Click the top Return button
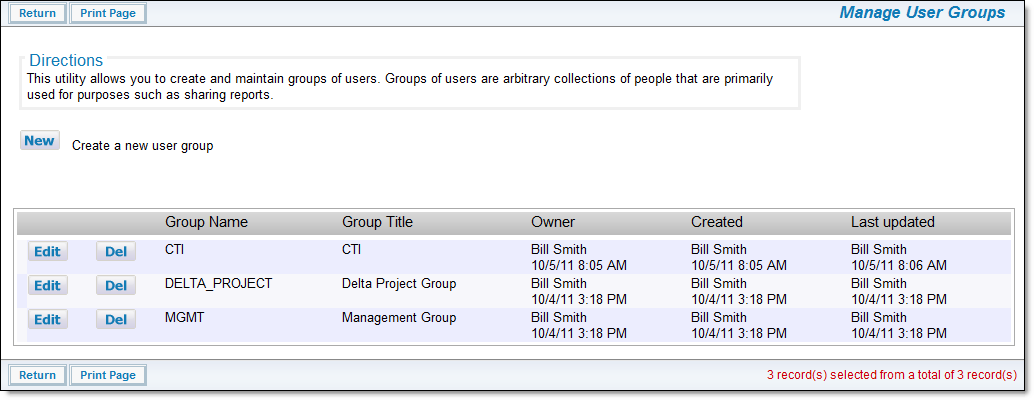Screen dimensions: 1034x400 pos(38,13)
